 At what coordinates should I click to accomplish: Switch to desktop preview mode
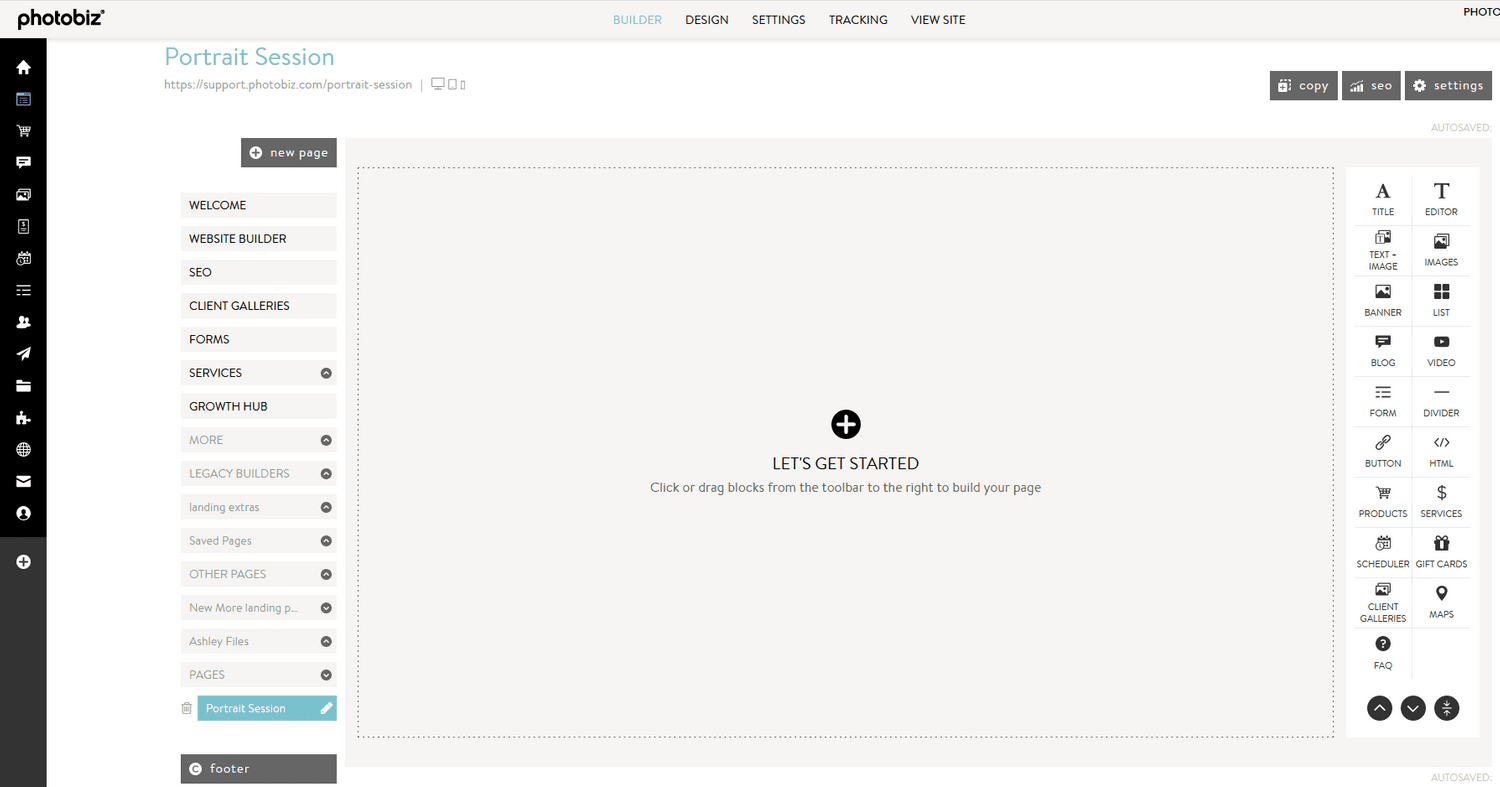(438, 83)
